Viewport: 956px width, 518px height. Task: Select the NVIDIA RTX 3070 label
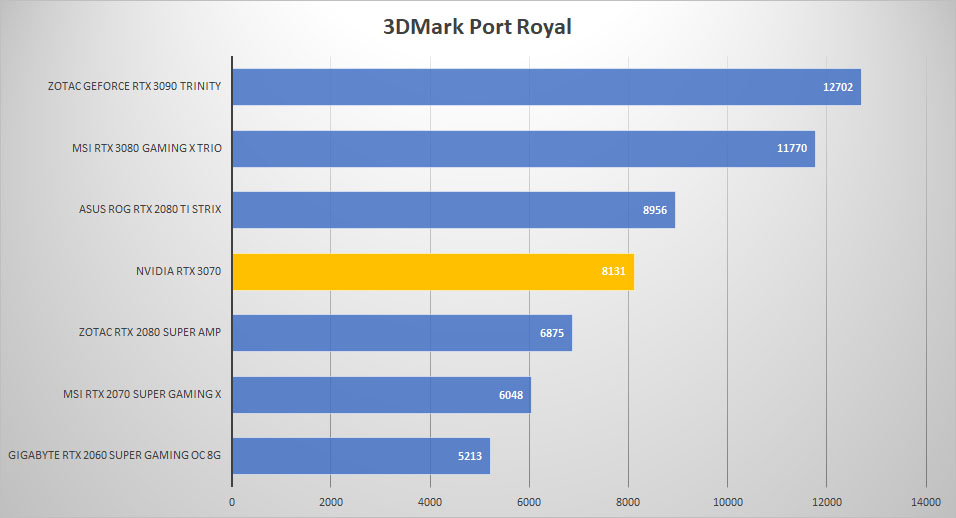(179, 271)
